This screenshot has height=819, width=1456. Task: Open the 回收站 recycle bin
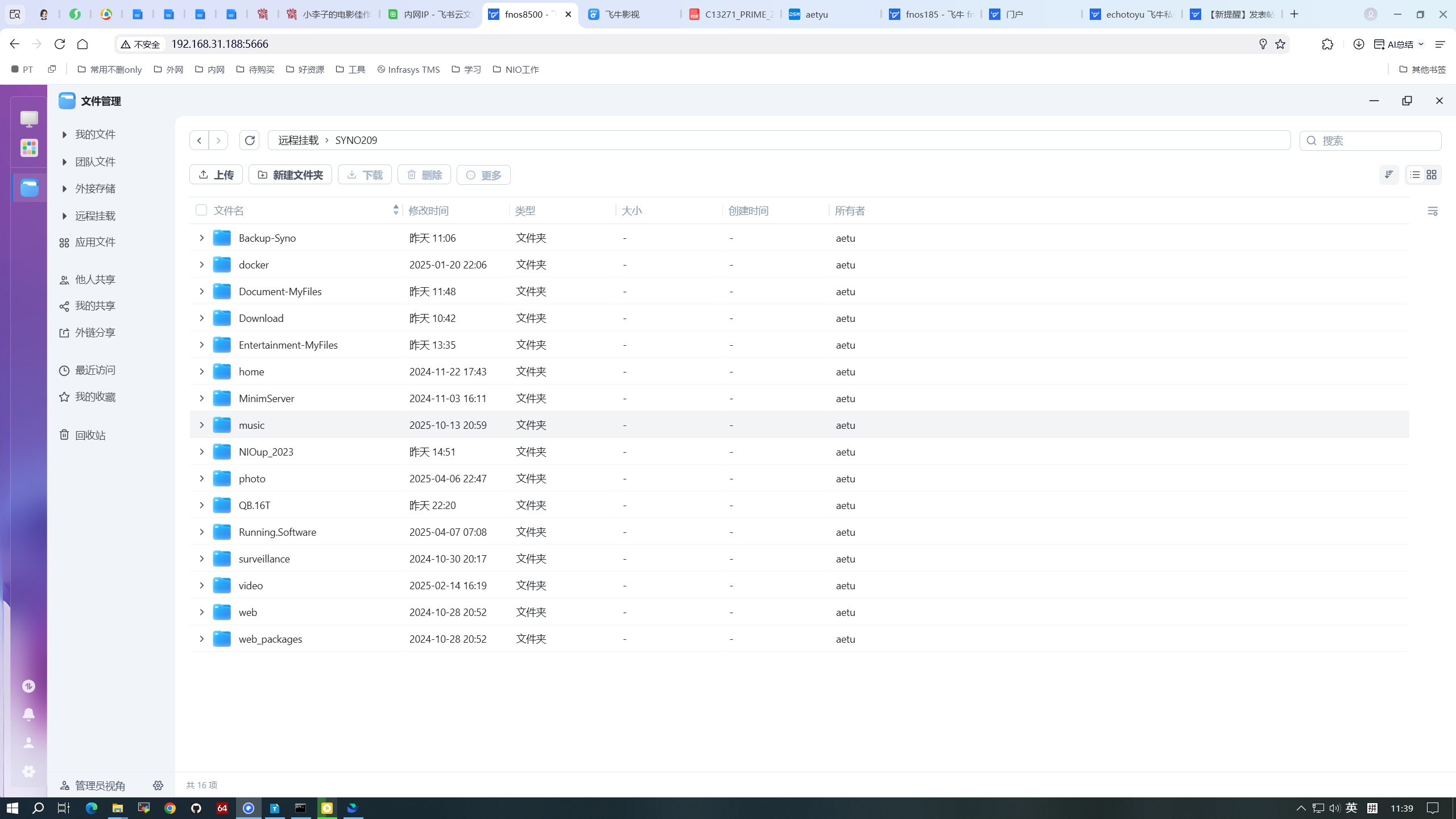(x=90, y=435)
